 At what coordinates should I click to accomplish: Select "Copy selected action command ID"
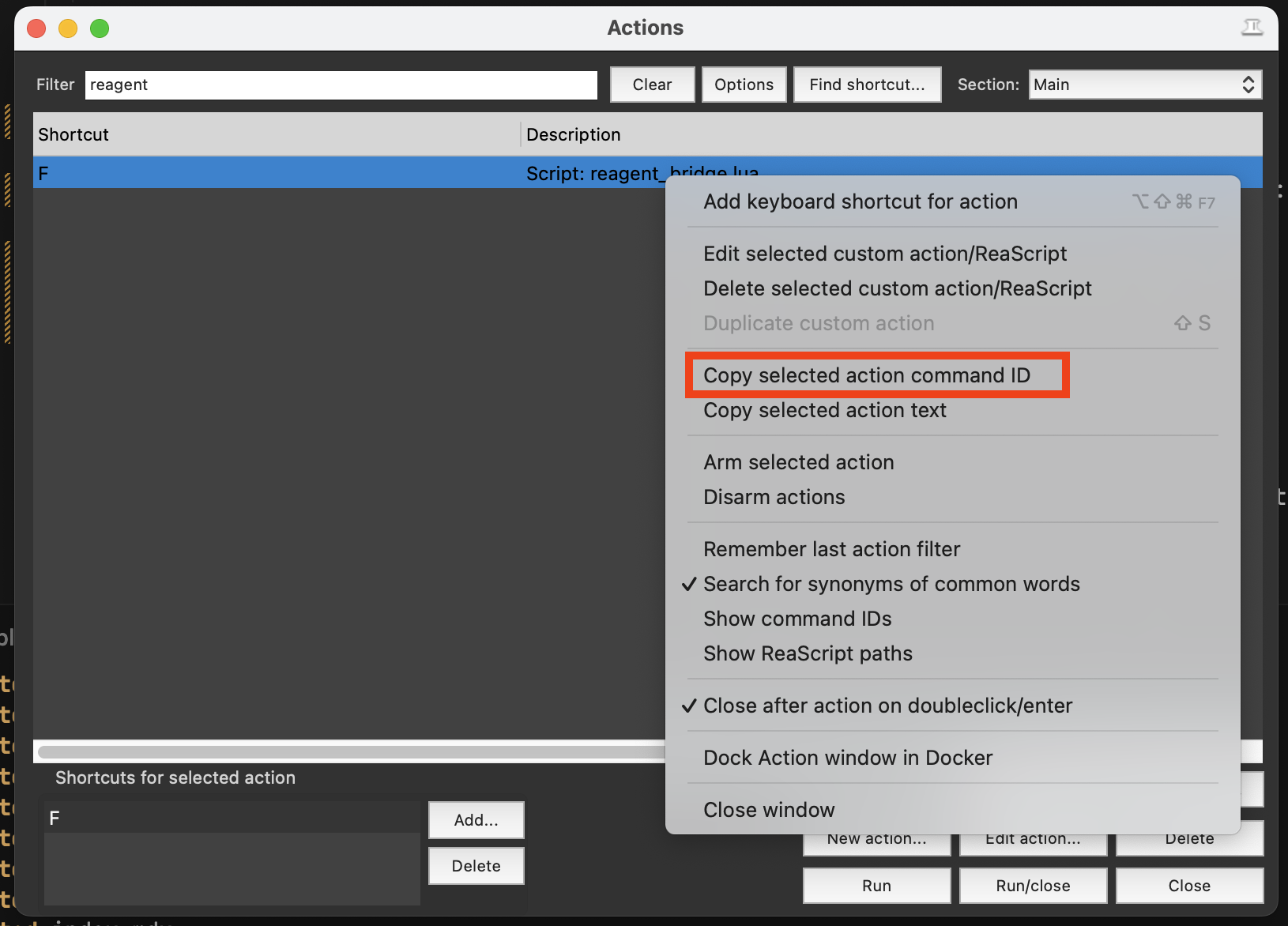pyautogui.click(x=867, y=375)
